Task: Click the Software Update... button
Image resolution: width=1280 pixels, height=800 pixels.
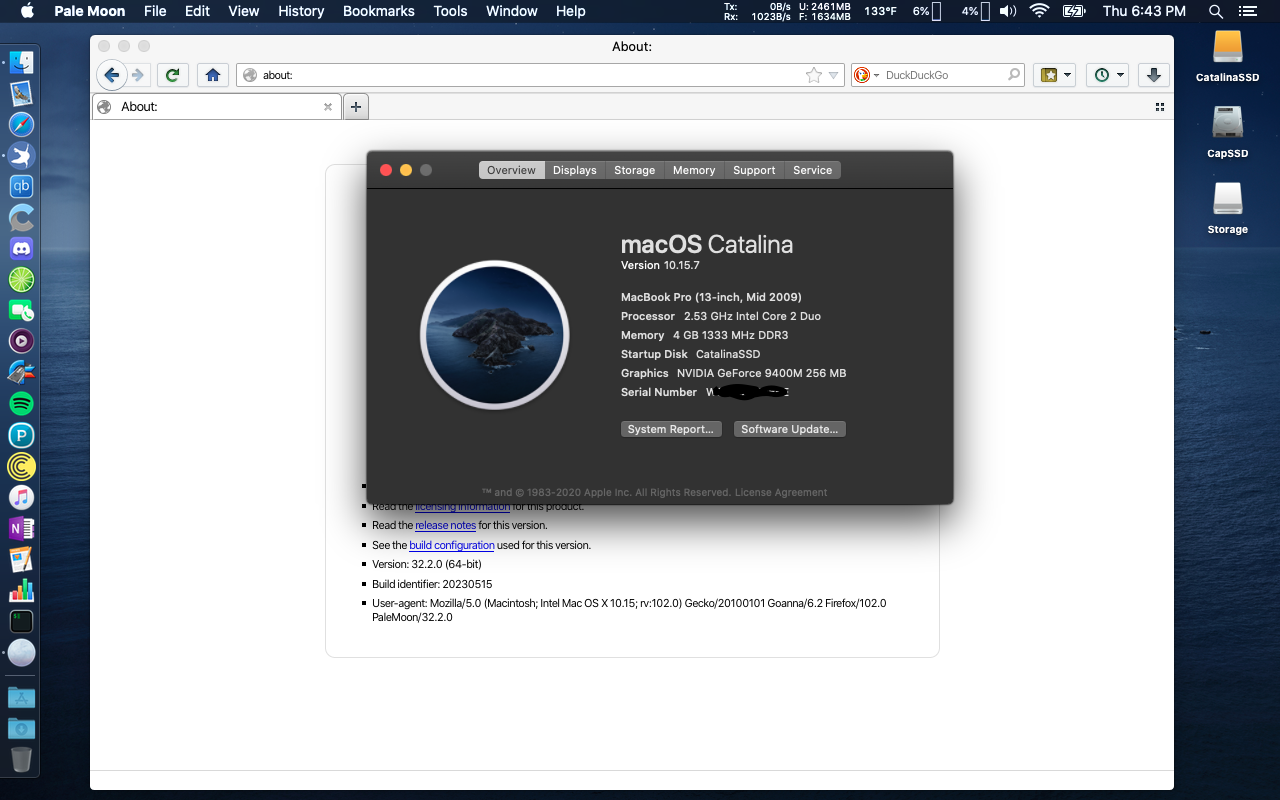Action: (790, 429)
